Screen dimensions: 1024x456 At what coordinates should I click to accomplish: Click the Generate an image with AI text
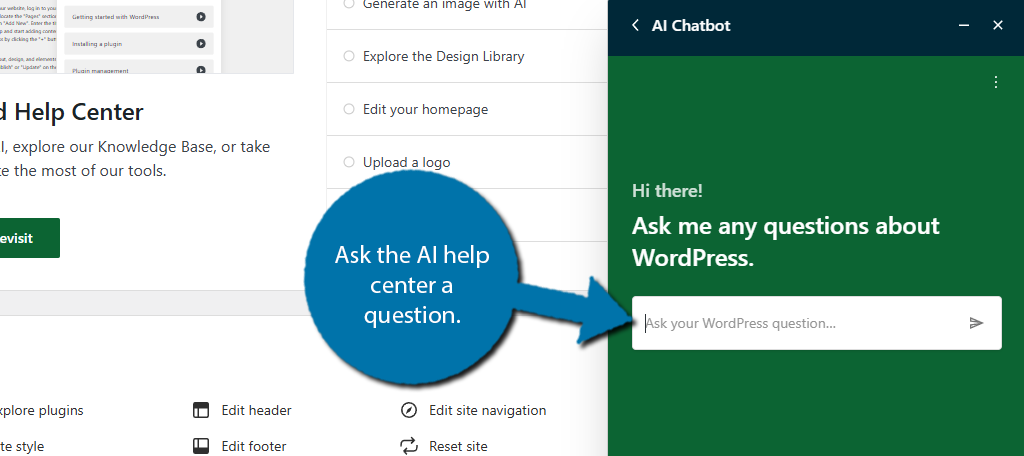tap(444, 5)
